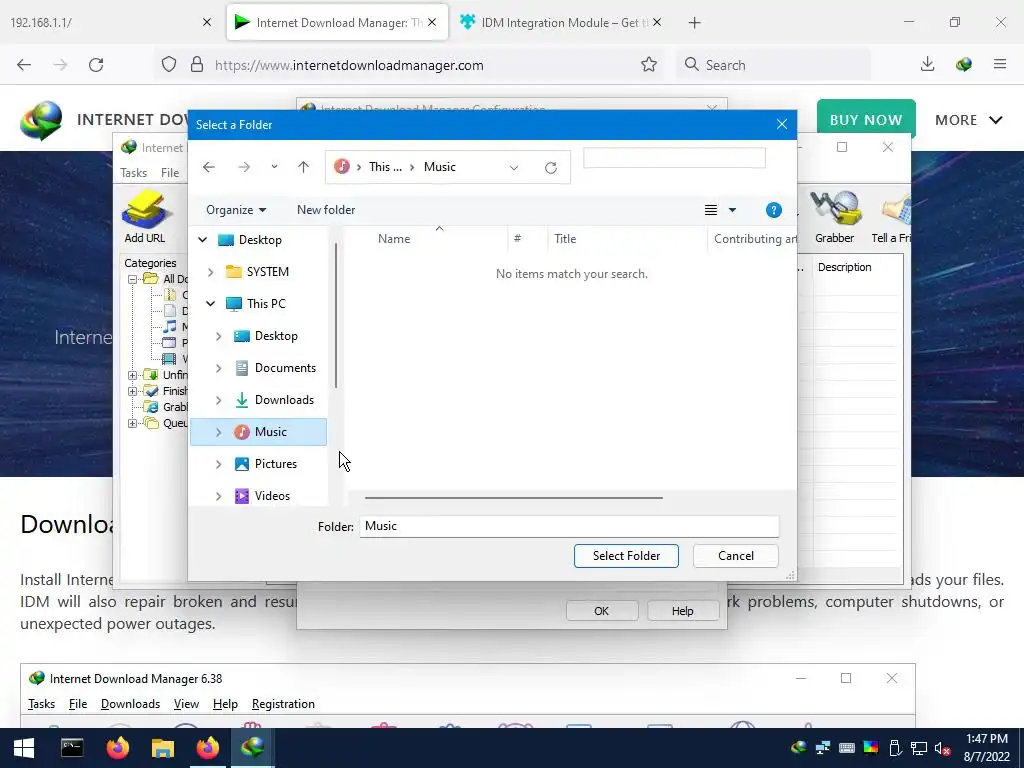Viewport: 1024px width, 768px height.
Task: Expand Unfinished category in IDM tree
Action: pos(133,375)
